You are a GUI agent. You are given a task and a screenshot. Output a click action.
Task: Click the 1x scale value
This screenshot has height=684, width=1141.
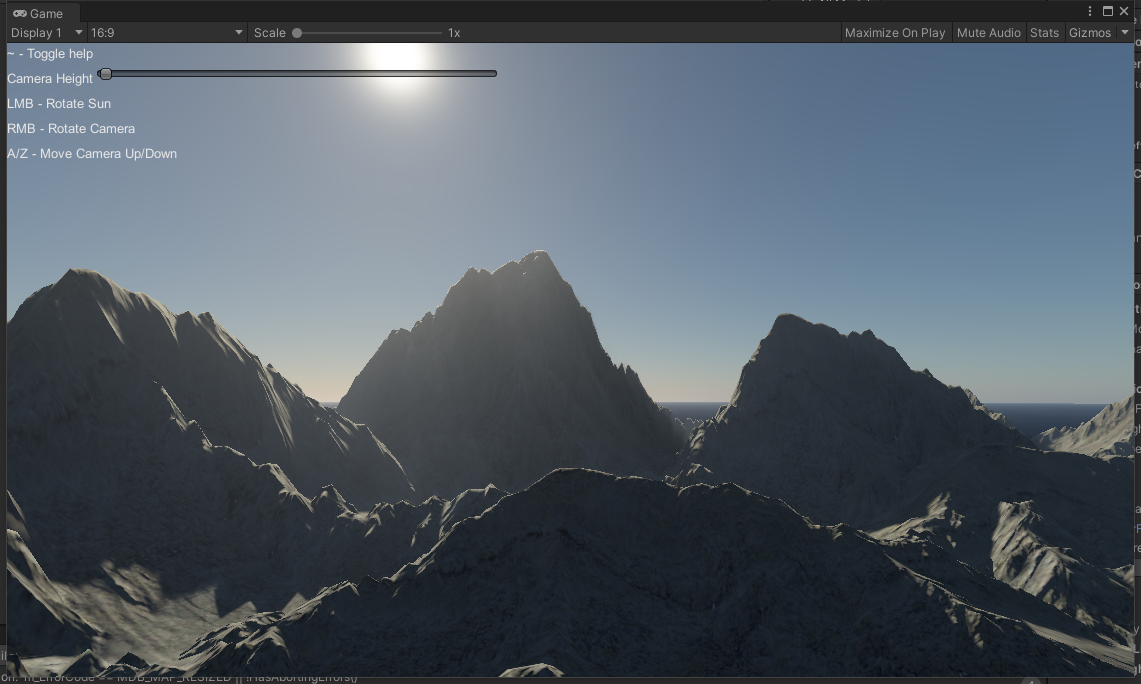454,33
